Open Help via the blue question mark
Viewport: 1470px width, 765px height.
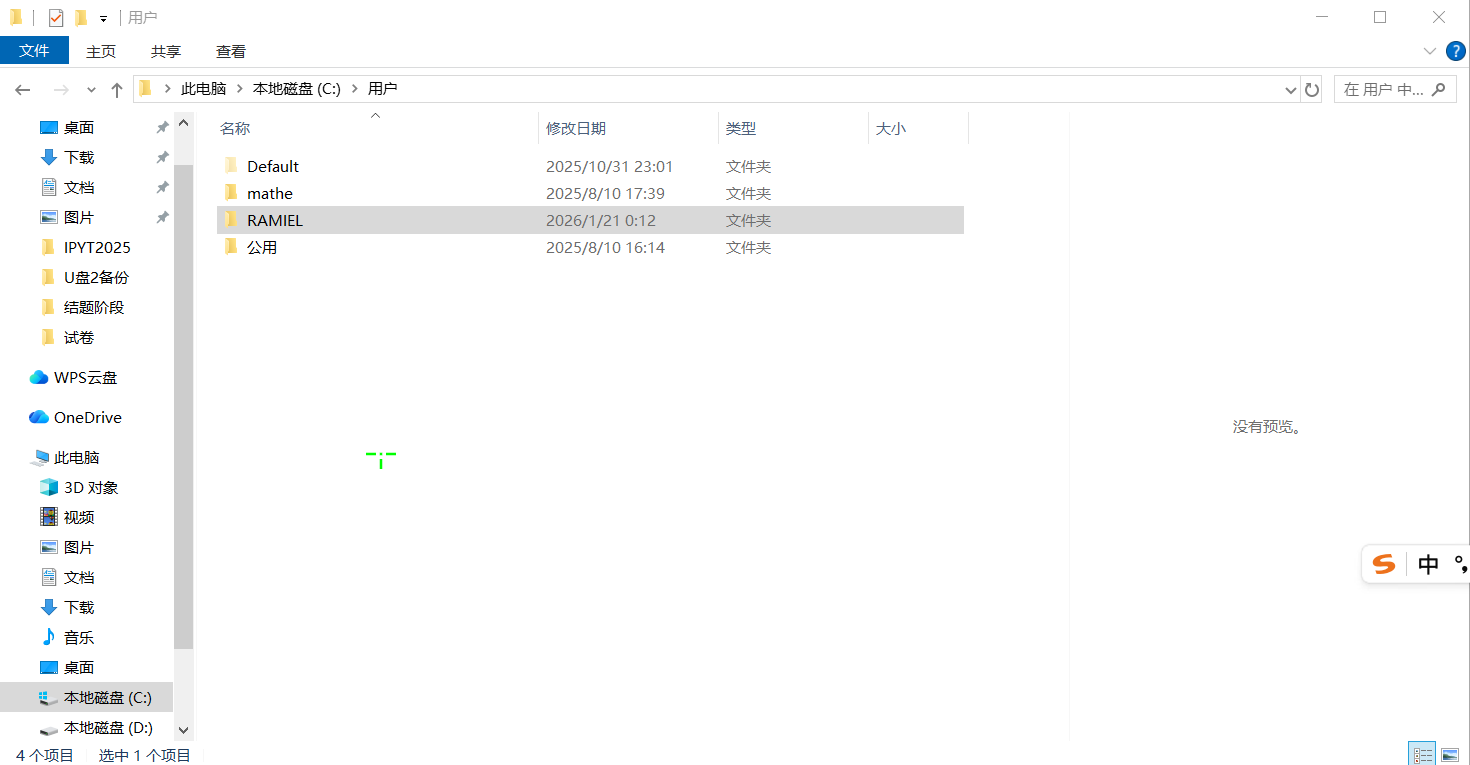pyautogui.click(x=1455, y=50)
